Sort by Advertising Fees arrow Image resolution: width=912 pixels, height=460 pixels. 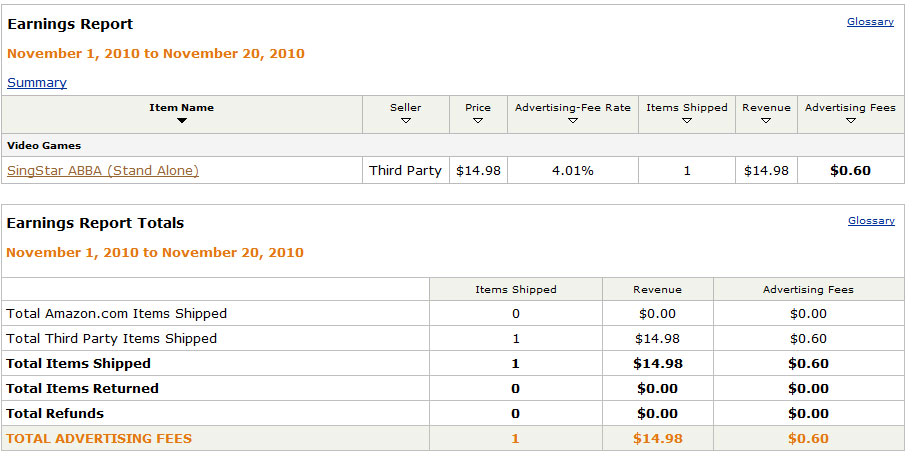click(851, 121)
